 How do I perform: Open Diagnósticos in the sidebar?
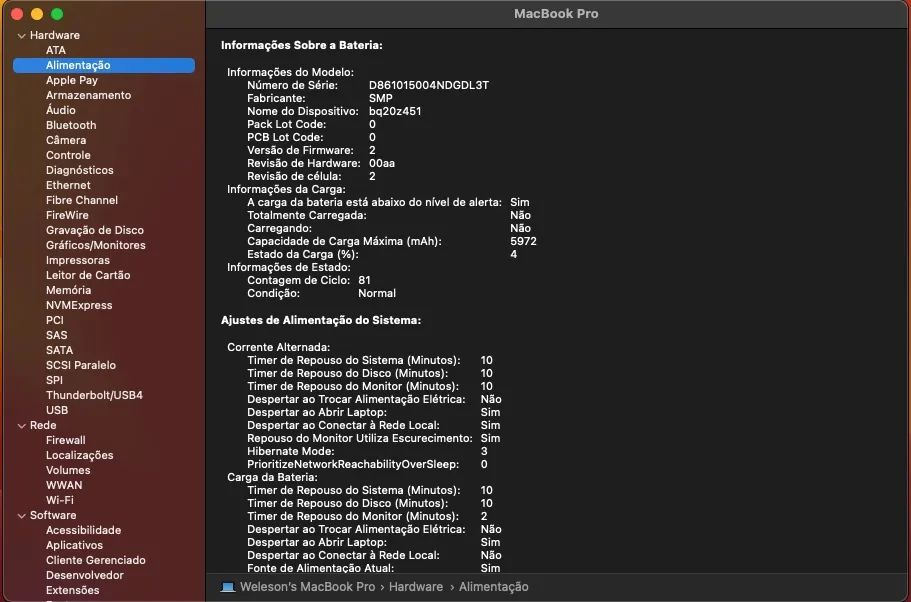point(80,170)
